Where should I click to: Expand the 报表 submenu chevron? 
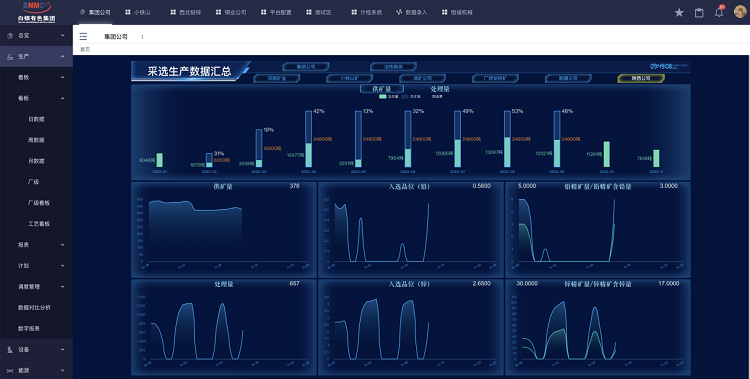click(x=62, y=245)
